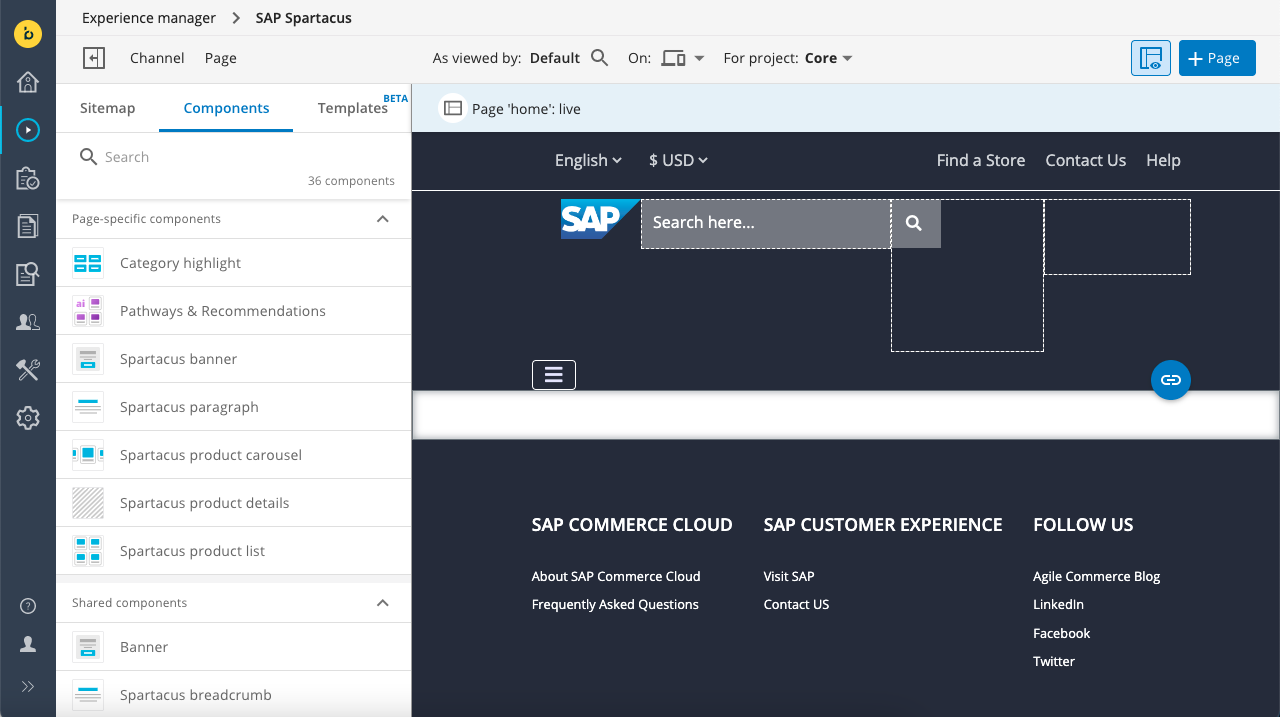
Task: Open the Experience manager play icon
Action: click(28, 130)
